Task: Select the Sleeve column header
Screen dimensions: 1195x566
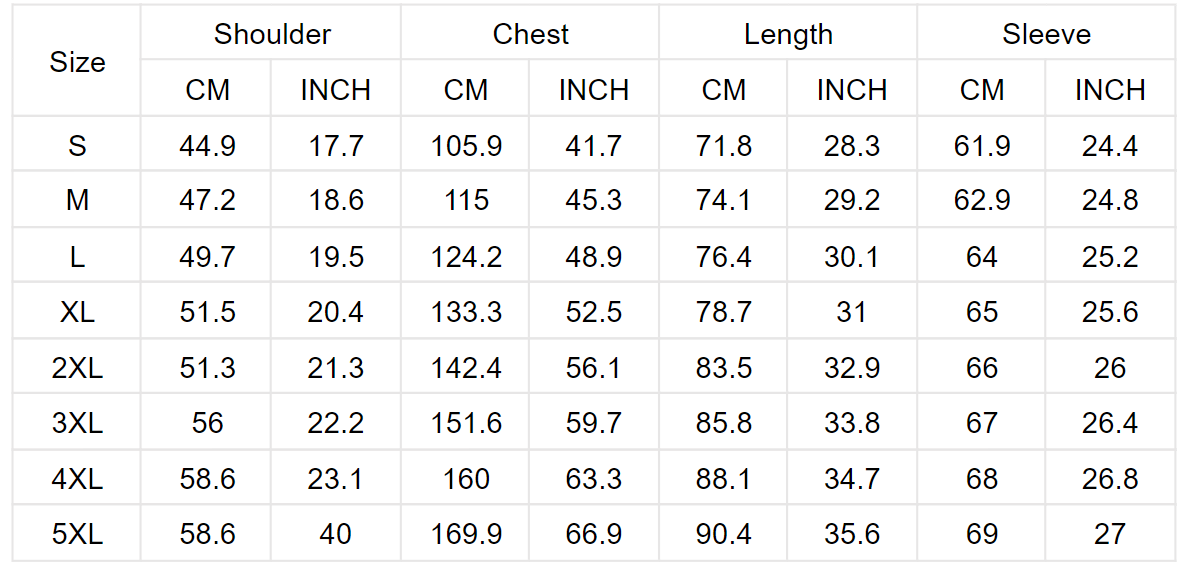Action: tap(1046, 34)
